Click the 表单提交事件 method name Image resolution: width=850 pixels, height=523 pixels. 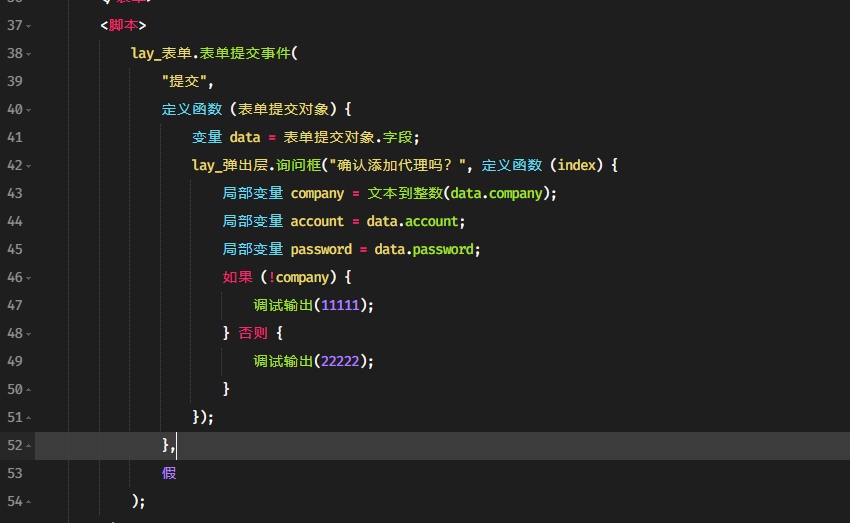coord(245,53)
